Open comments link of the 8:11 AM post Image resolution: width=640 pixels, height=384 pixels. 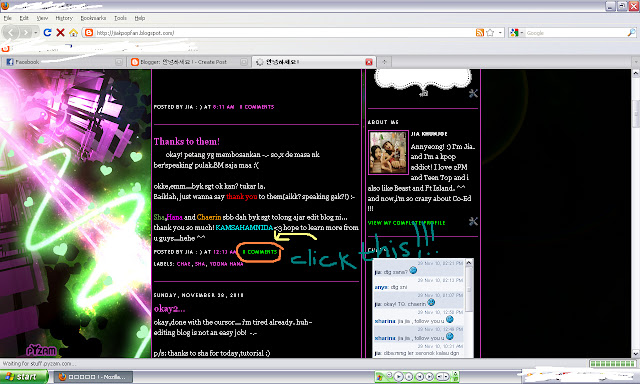pyautogui.click(x=257, y=107)
